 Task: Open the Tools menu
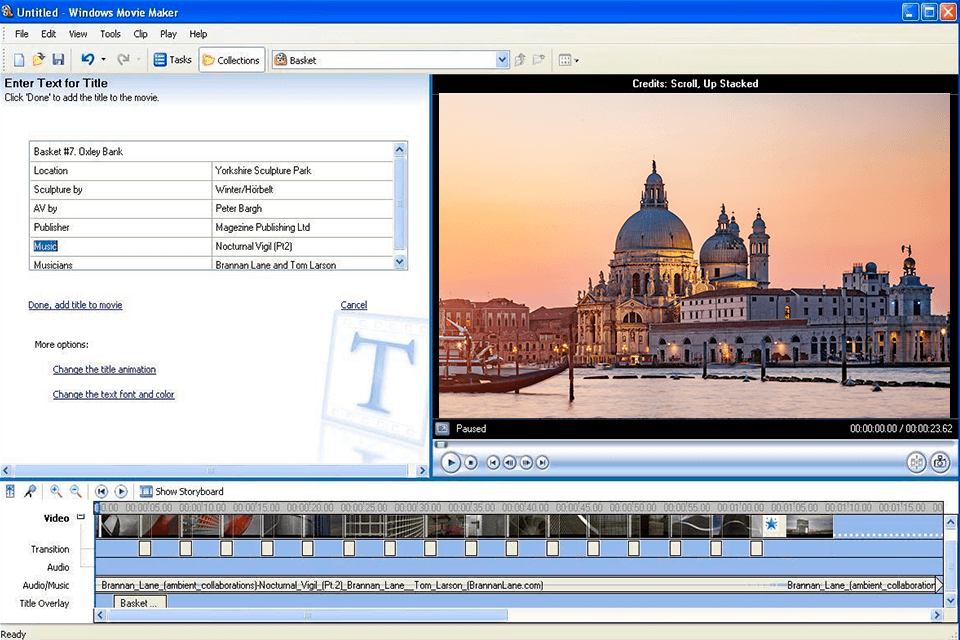110,34
